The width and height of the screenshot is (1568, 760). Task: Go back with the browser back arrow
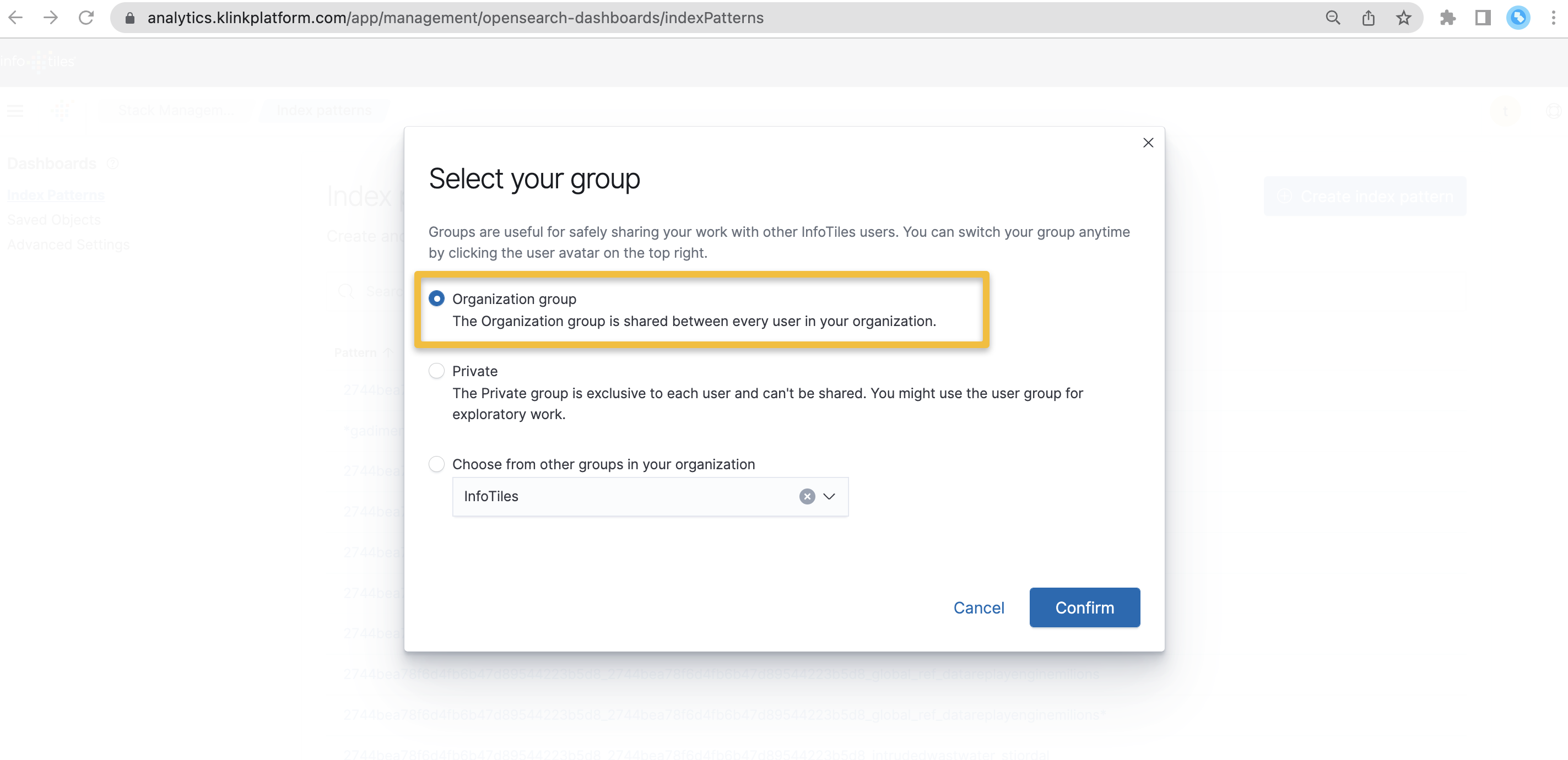[x=16, y=18]
